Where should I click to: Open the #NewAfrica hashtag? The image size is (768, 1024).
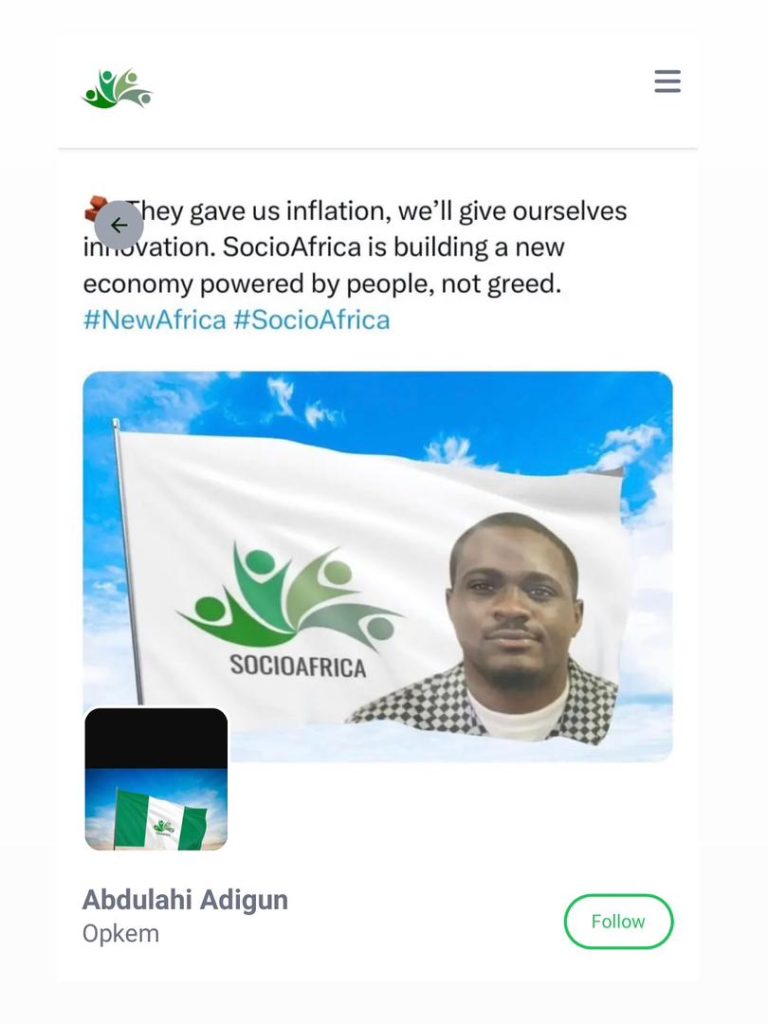pos(155,320)
